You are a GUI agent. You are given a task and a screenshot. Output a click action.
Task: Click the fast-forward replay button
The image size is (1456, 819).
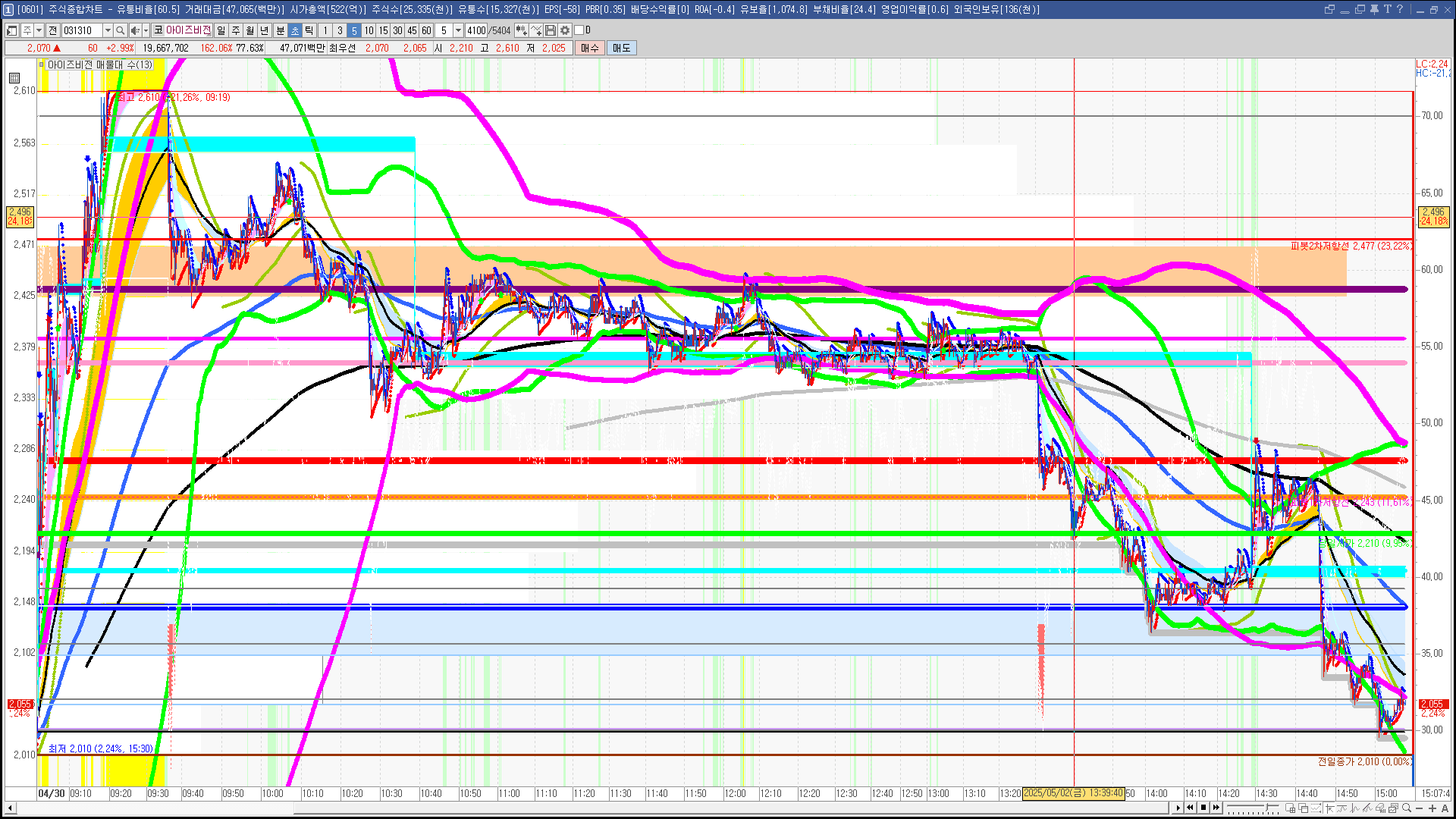[x=1216, y=808]
